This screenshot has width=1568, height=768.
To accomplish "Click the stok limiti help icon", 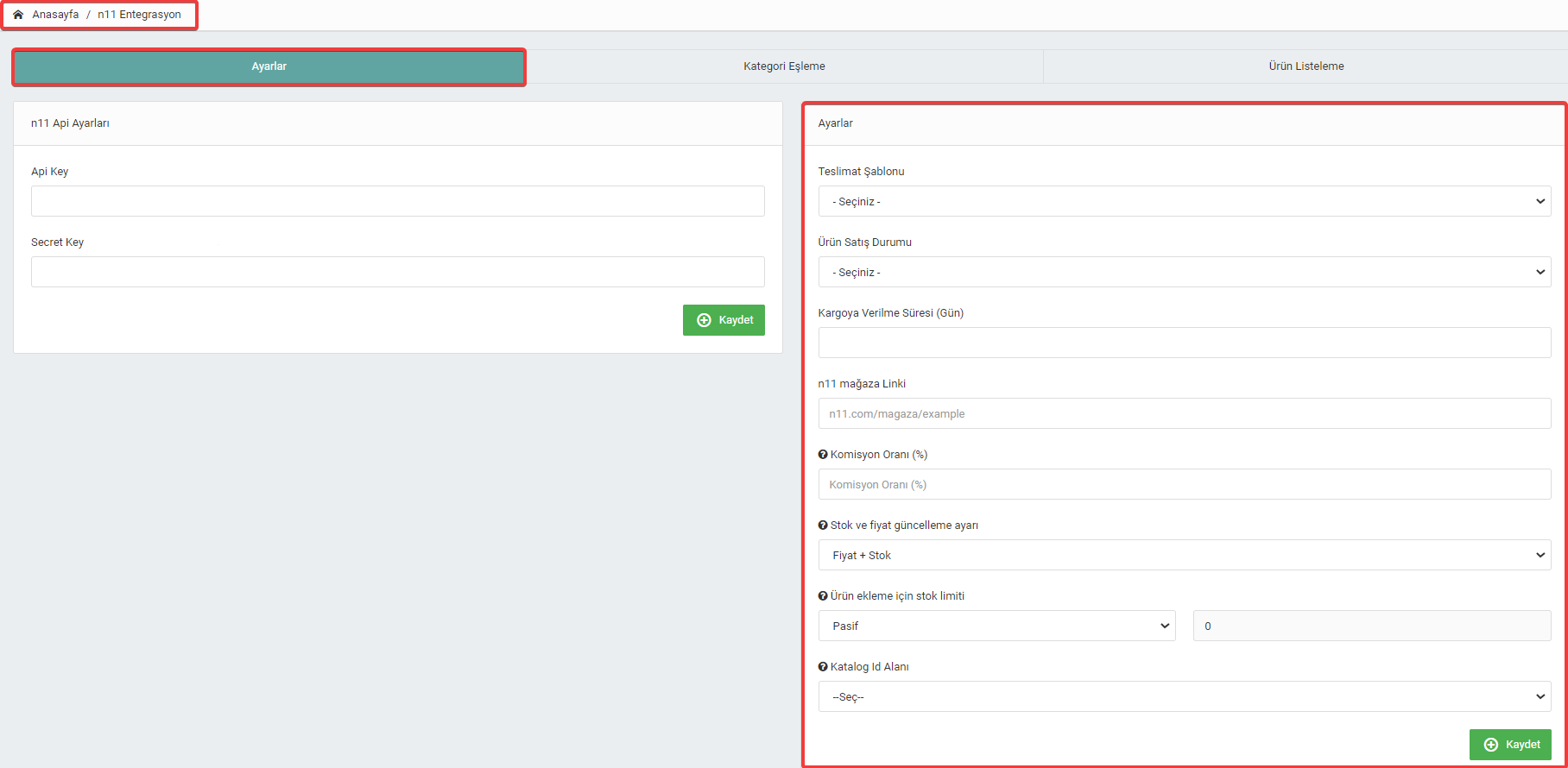I will 823,596.
